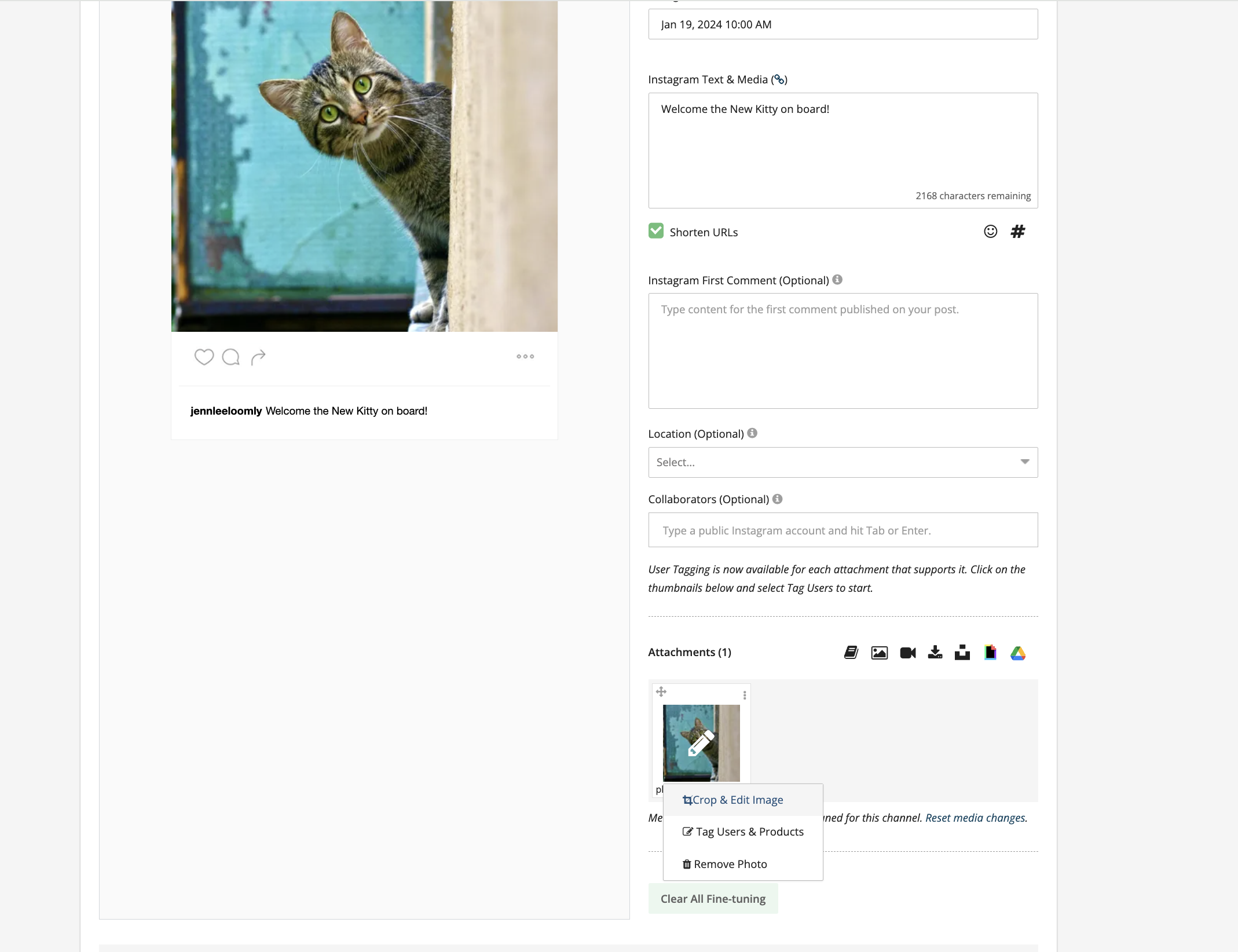Add a video attachment via camera icon
1238x952 pixels.
tap(907, 653)
